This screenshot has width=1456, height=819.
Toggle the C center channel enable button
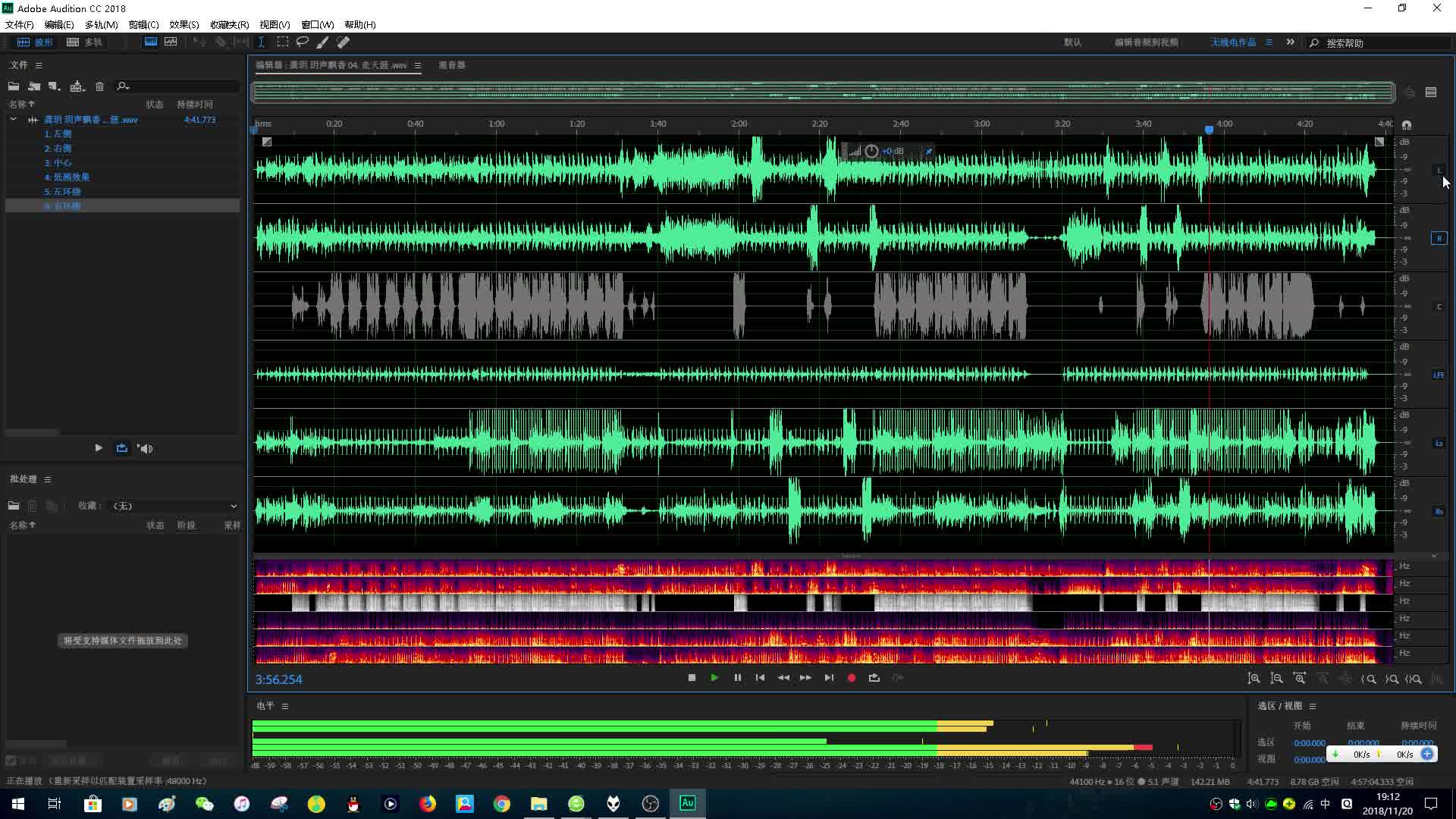click(1439, 306)
